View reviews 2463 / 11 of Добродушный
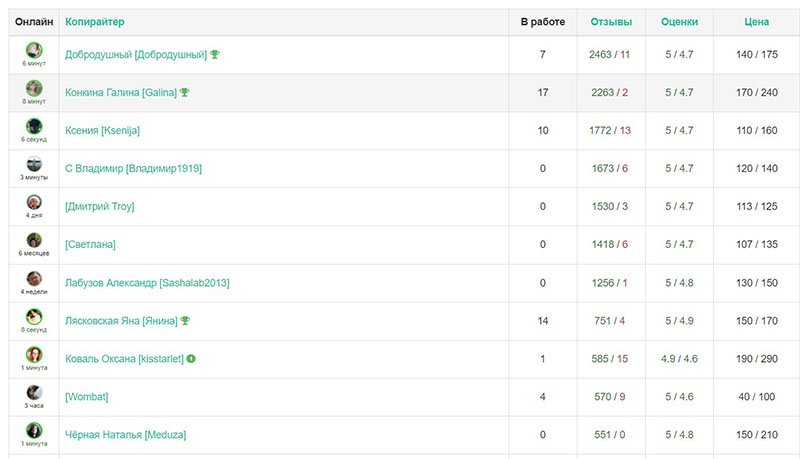Image resolution: width=800 pixels, height=459 pixels. tap(610, 55)
